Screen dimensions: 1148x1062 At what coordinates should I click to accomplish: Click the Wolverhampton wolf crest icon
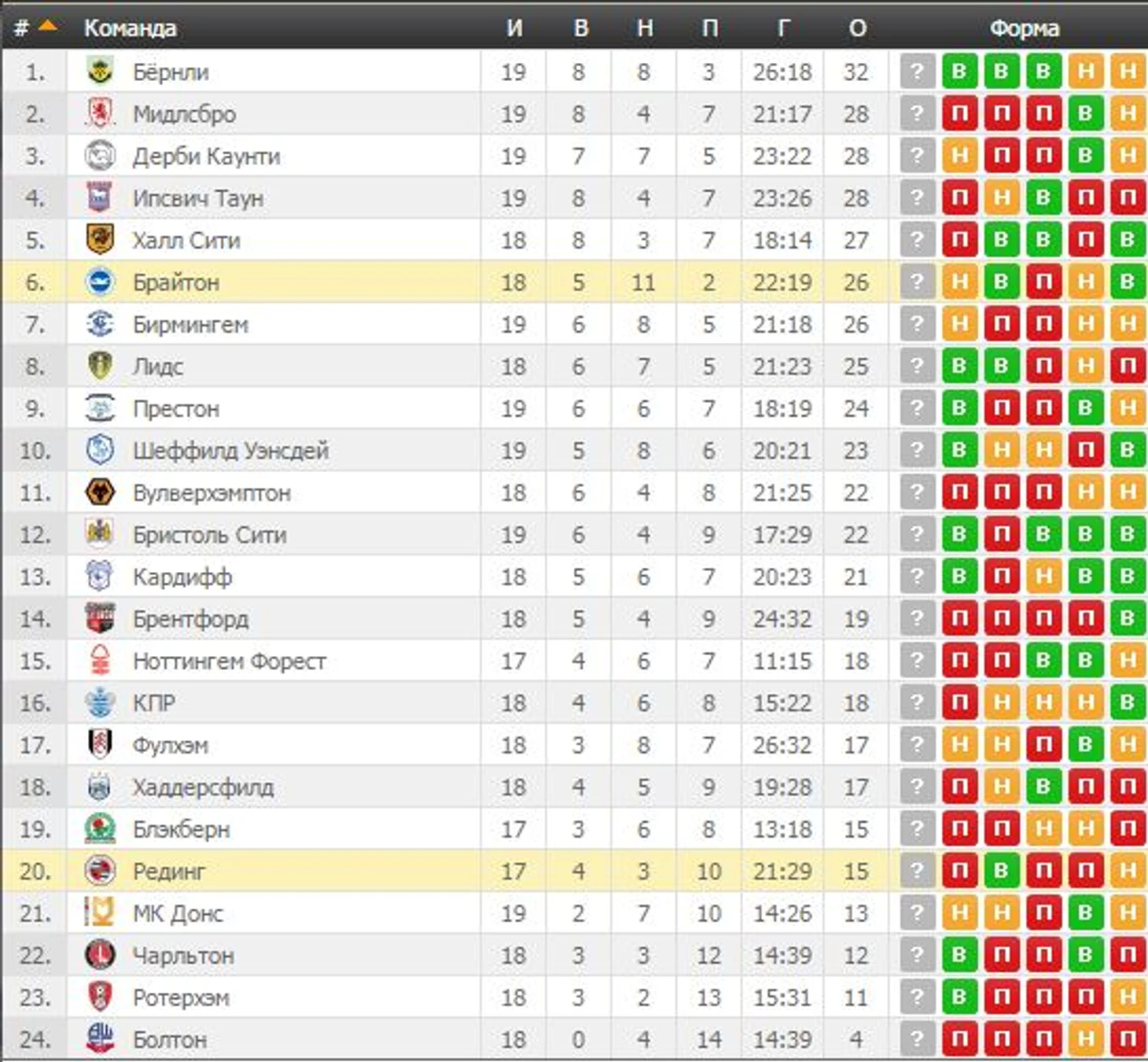[x=100, y=492]
